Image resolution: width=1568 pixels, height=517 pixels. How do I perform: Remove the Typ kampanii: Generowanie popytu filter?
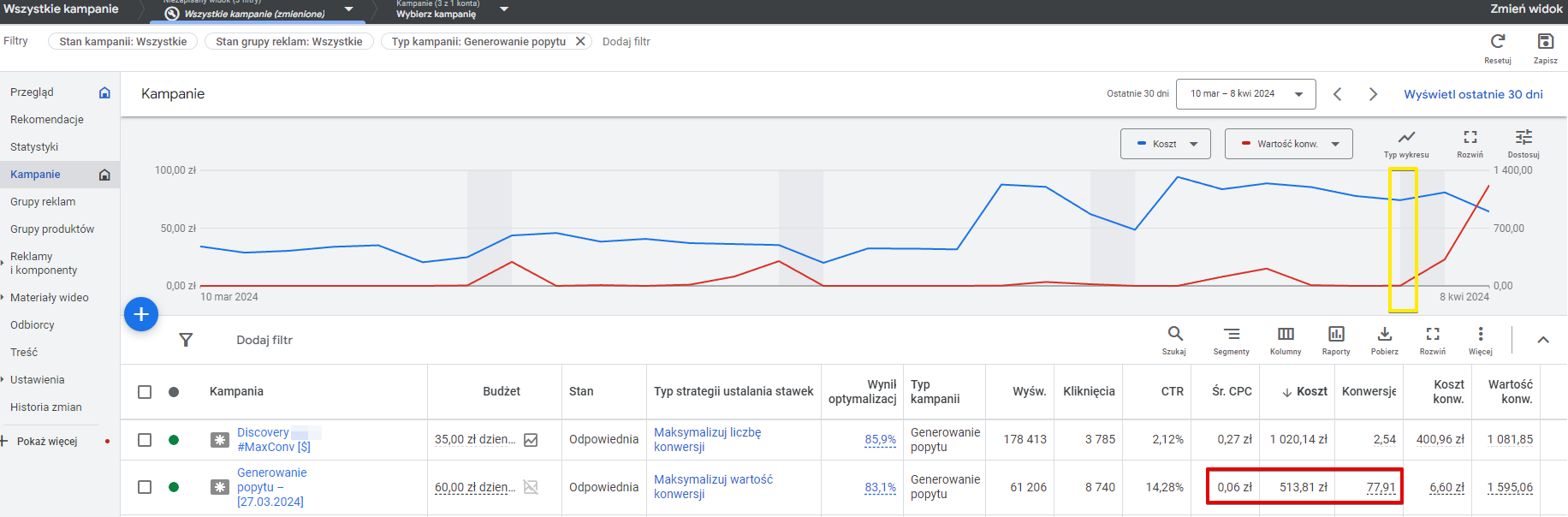click(580, 41)
